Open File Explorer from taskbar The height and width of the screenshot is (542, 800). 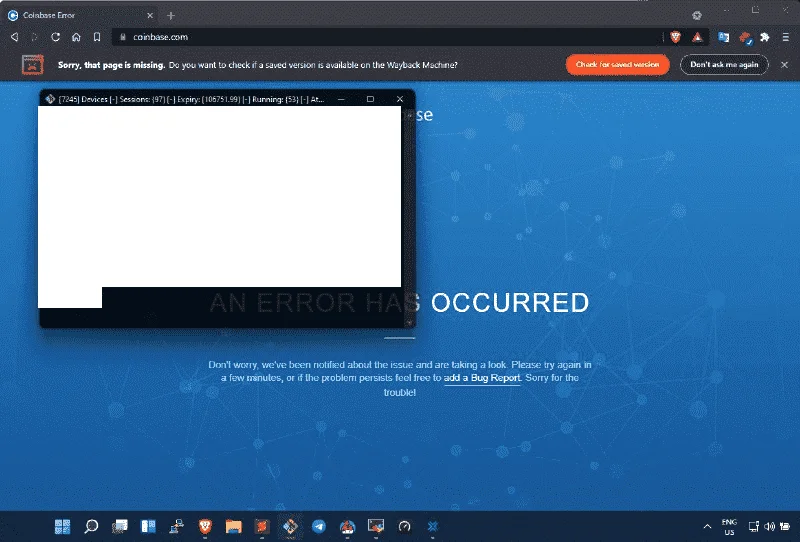pyautogui.click(x=234, y=526)
